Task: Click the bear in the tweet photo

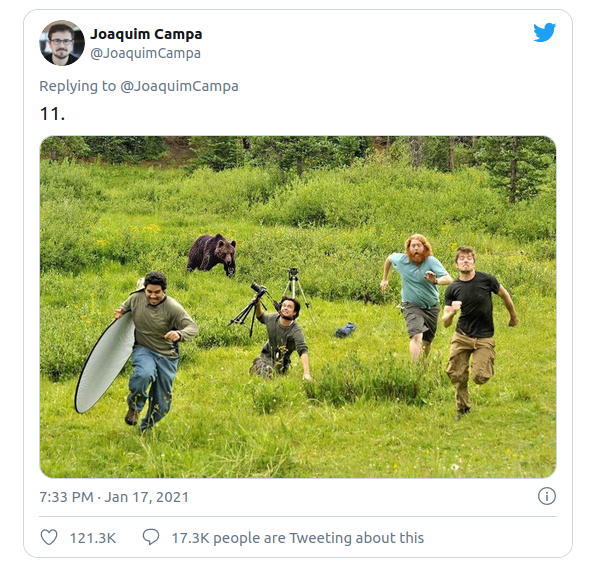Action: [x=212, y=255]
